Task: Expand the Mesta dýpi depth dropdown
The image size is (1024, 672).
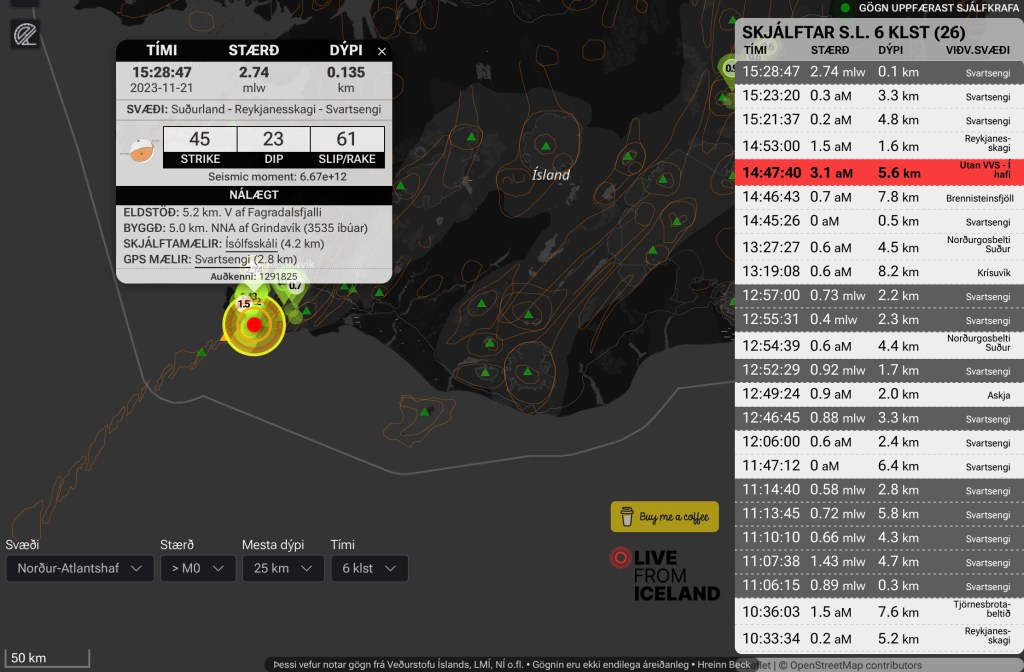Action: (x=281, y=569)
